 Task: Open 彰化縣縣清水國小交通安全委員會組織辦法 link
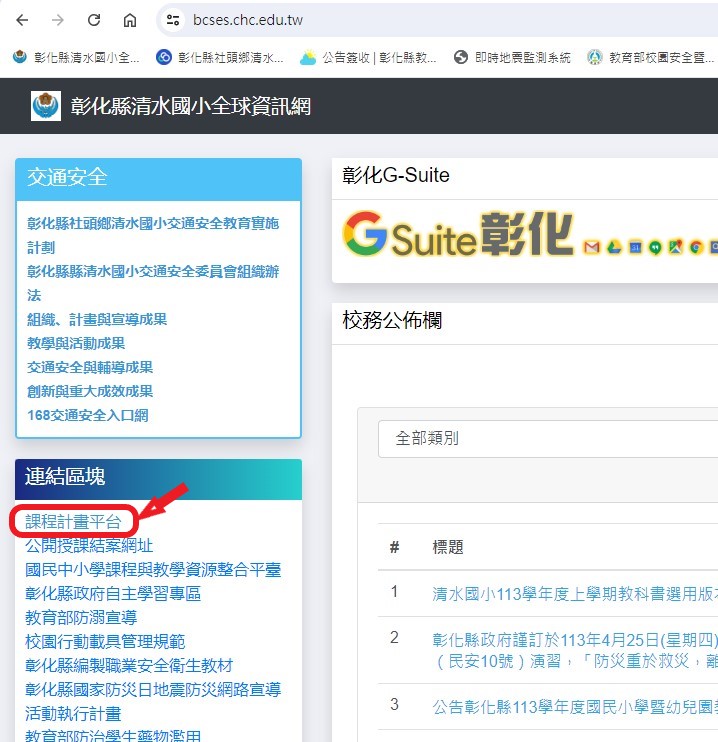pos(153,283)
